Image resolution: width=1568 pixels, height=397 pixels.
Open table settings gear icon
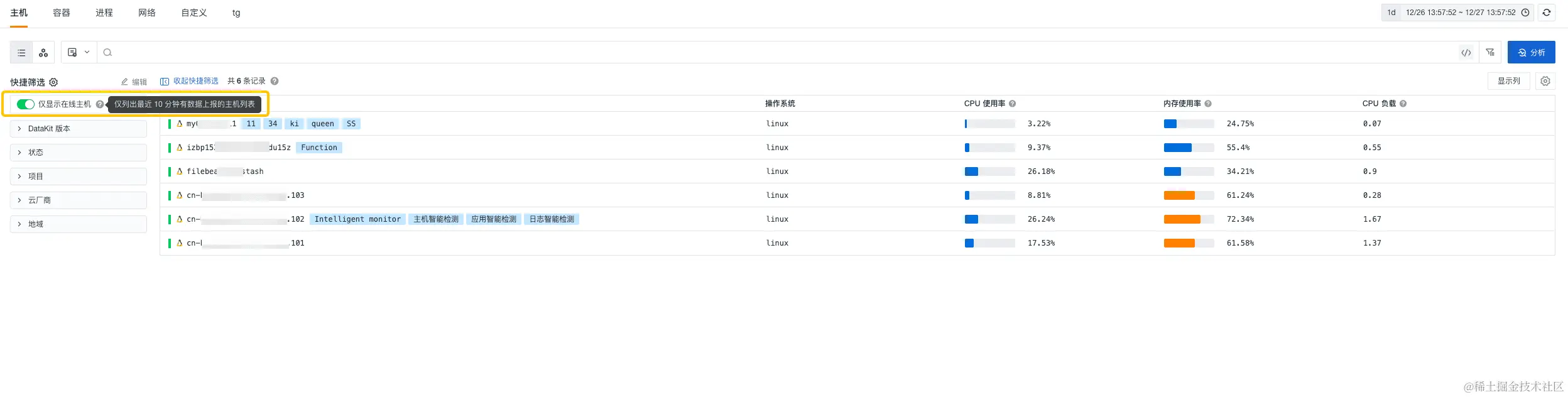click(x=1545, y=81)
